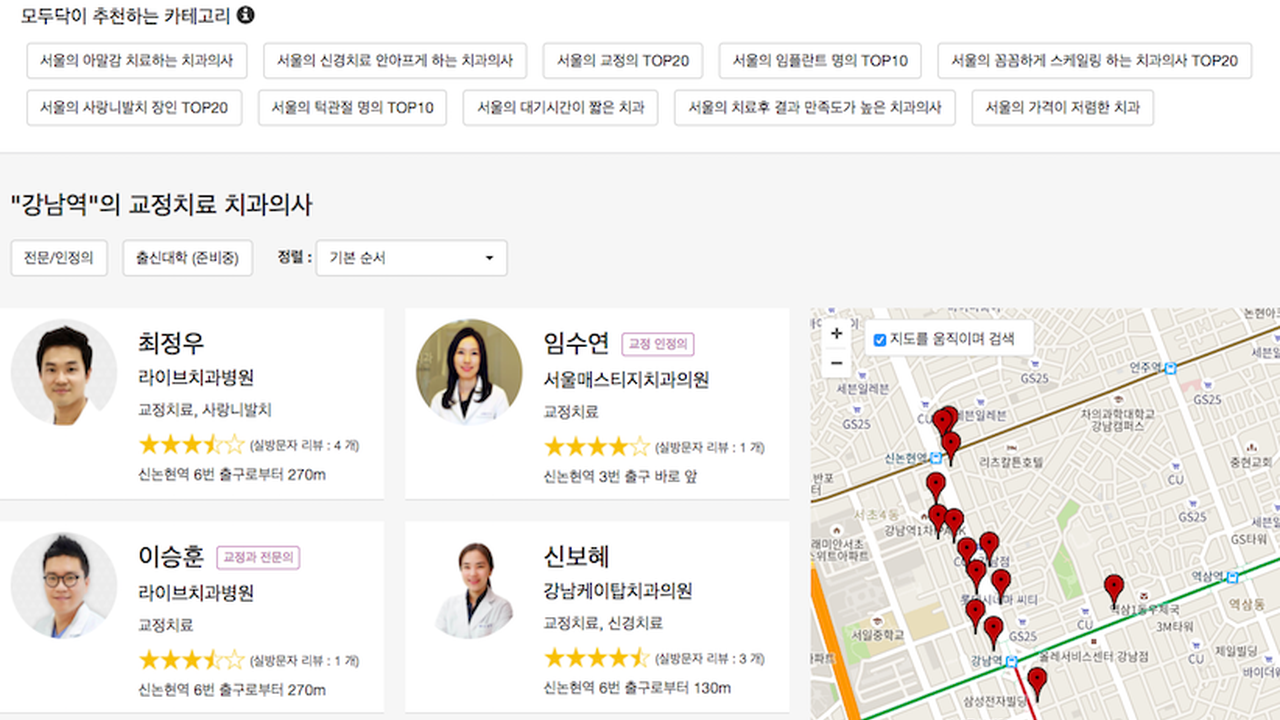Click the 역삼역 subway station icon
Screen dimensions: 1280x720
click(1233, 577)
